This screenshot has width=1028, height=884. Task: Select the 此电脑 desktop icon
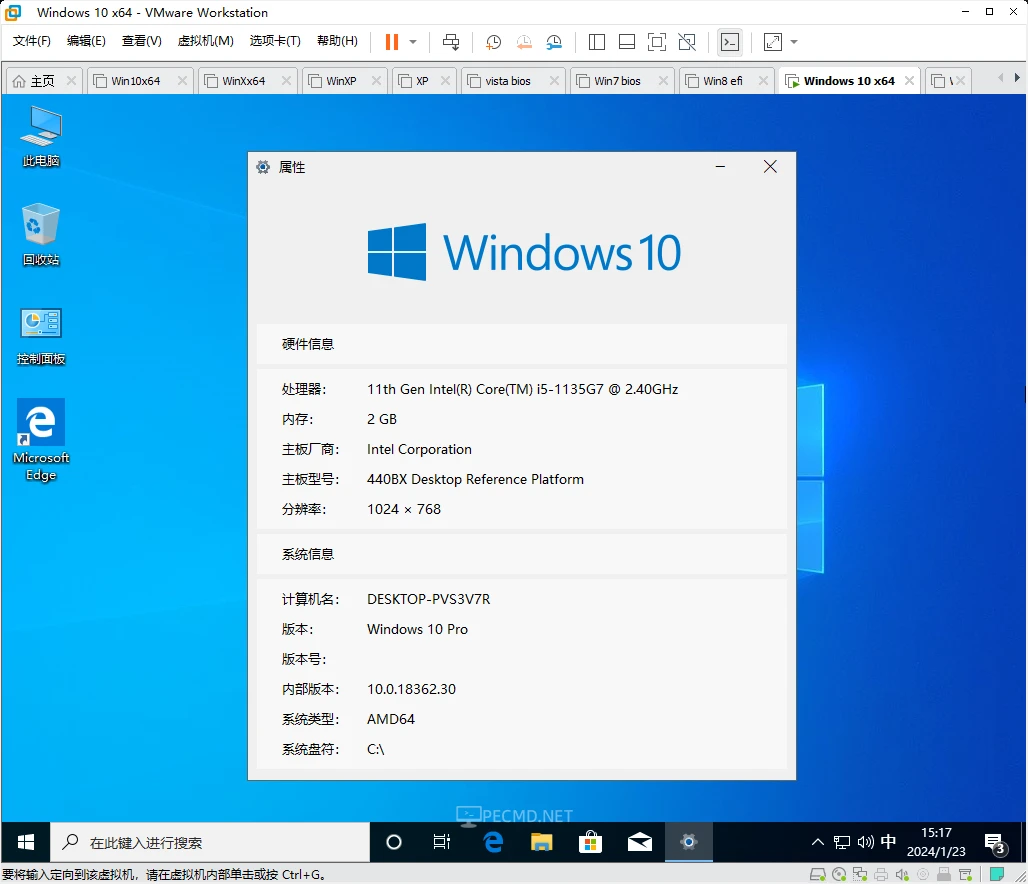pos(41,136)
